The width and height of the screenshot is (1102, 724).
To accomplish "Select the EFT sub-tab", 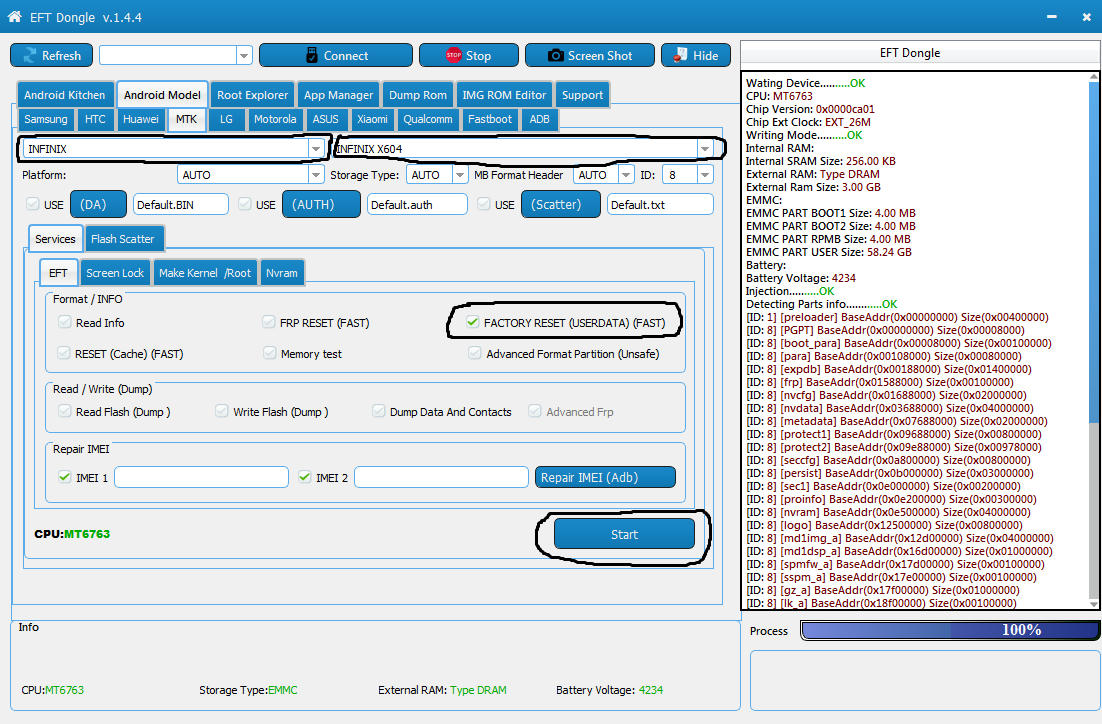I will (x=58, y=273).
